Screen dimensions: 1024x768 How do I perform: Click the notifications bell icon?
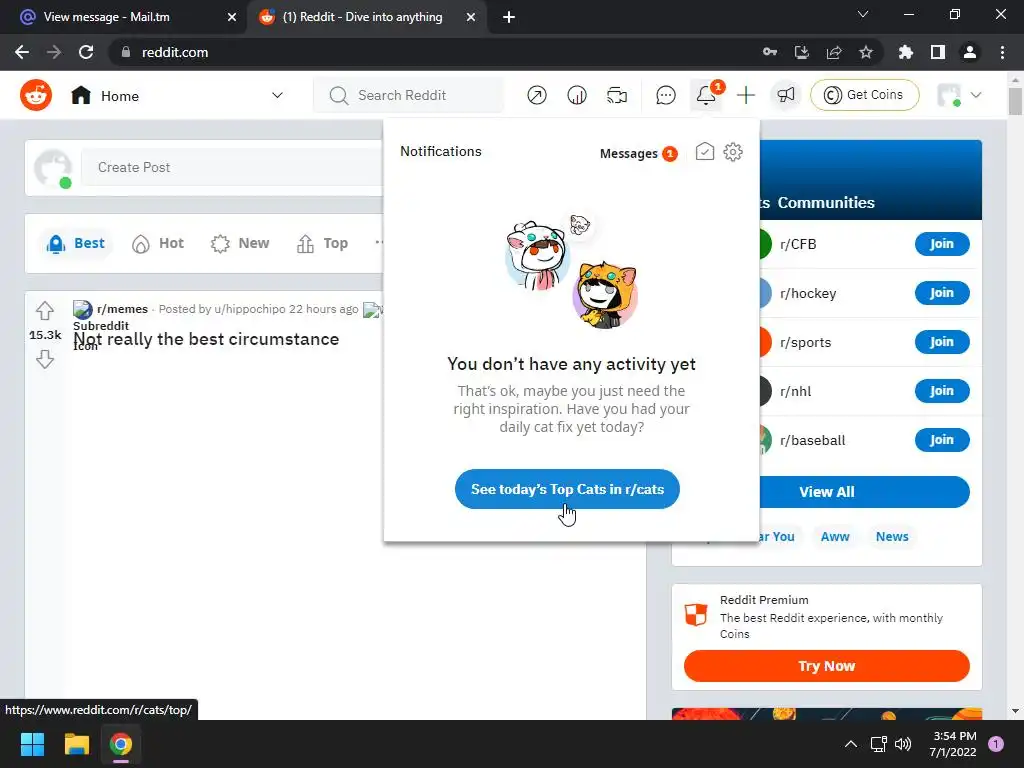[706, 95]
